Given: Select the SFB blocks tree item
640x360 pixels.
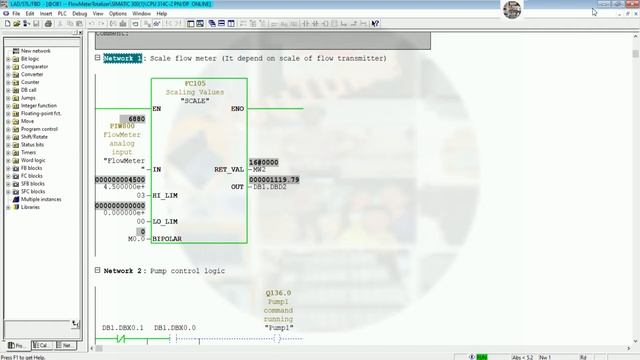Looking at the screenshot, I should pyautogui.click(x=33, y=184).
